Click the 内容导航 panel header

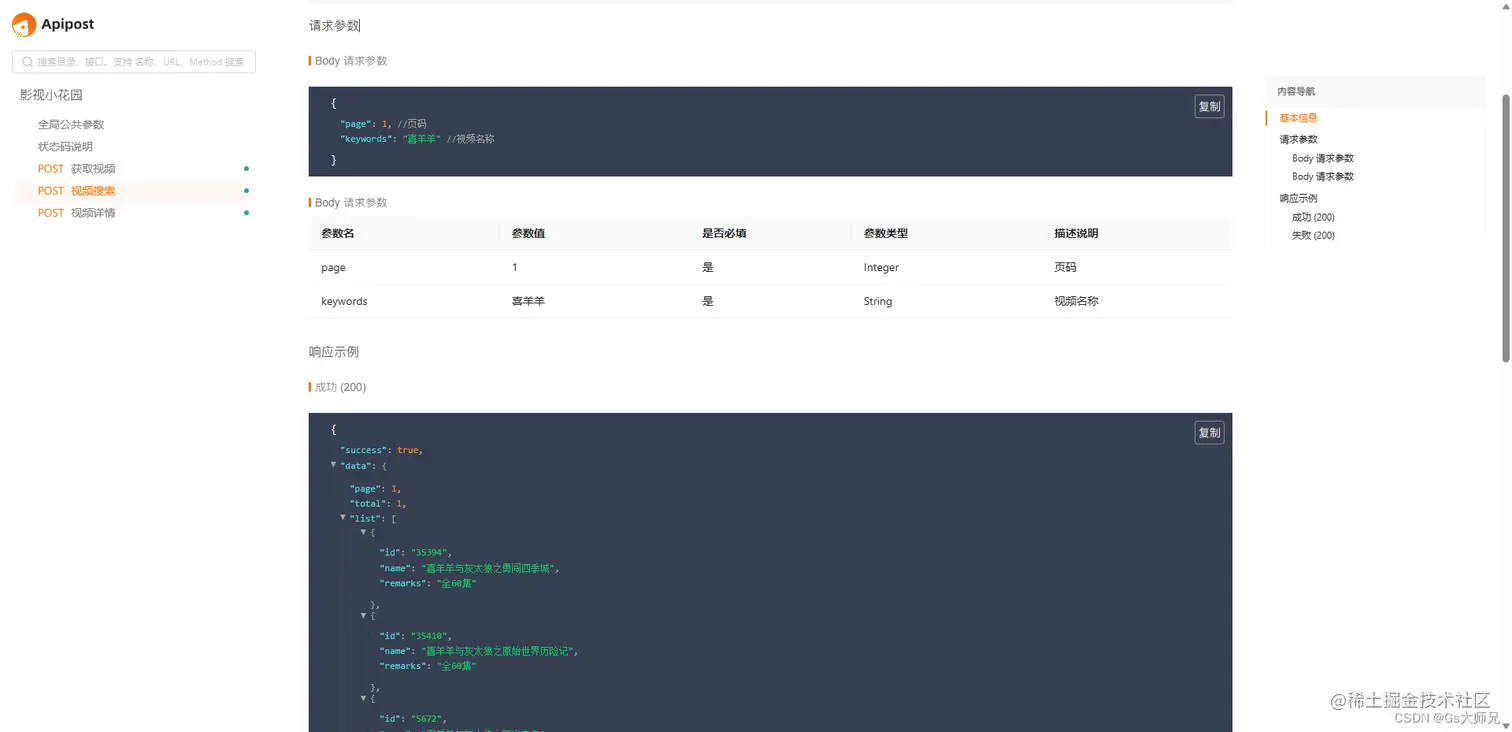pos(1375,91)
